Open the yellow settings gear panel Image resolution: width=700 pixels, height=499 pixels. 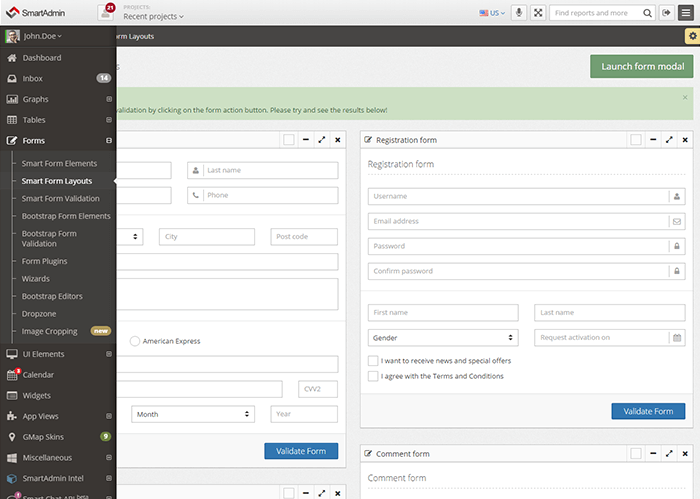click(x=691, y=36)
